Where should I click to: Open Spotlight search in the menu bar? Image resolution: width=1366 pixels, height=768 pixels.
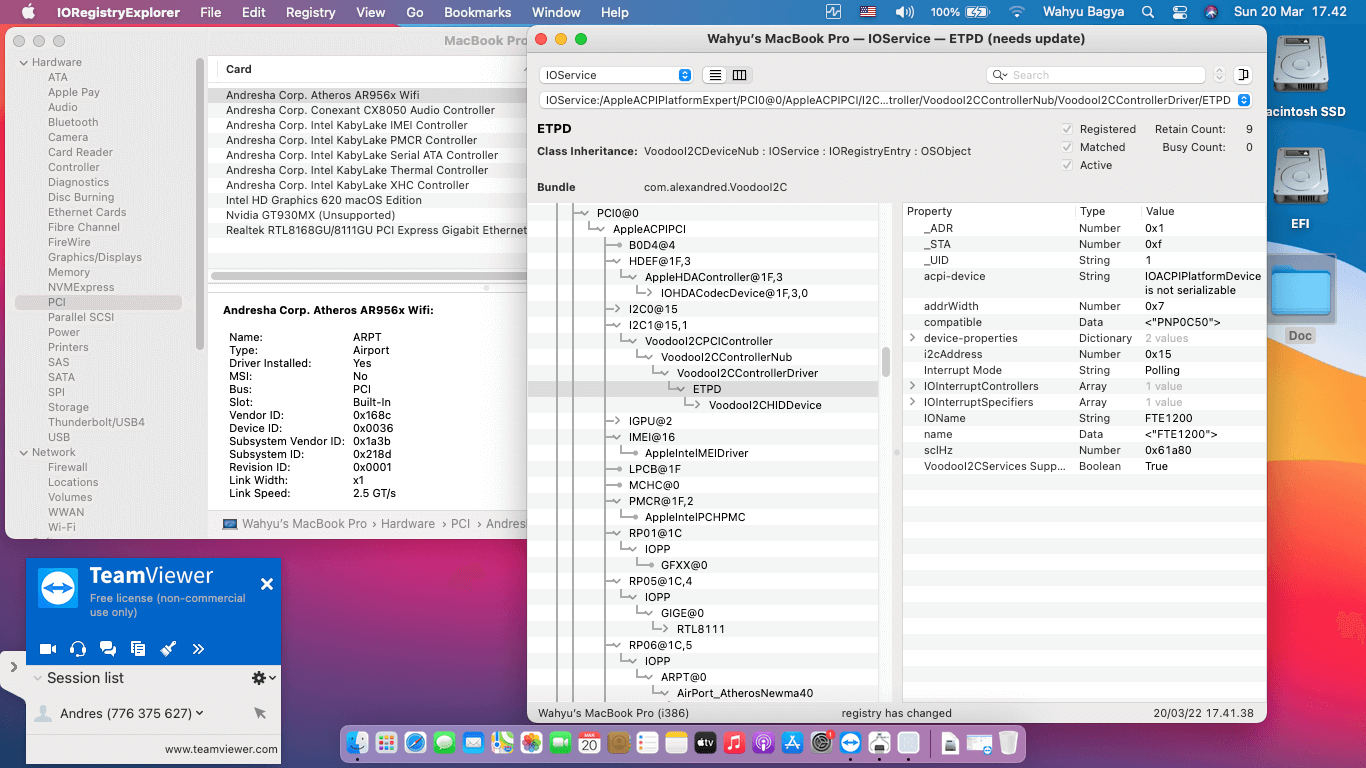(x=1148, y=12)
